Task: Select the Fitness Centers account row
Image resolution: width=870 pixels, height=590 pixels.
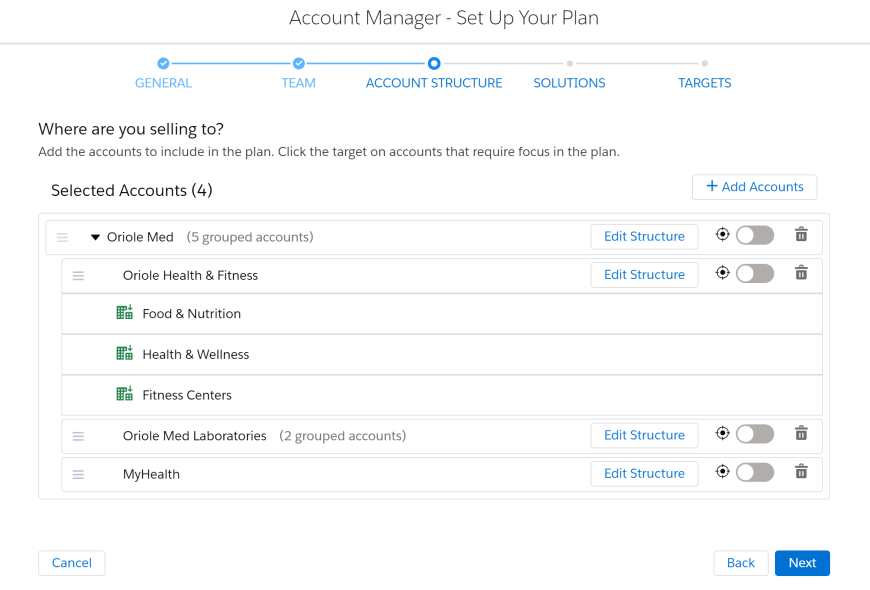Action: pos(442,395)
